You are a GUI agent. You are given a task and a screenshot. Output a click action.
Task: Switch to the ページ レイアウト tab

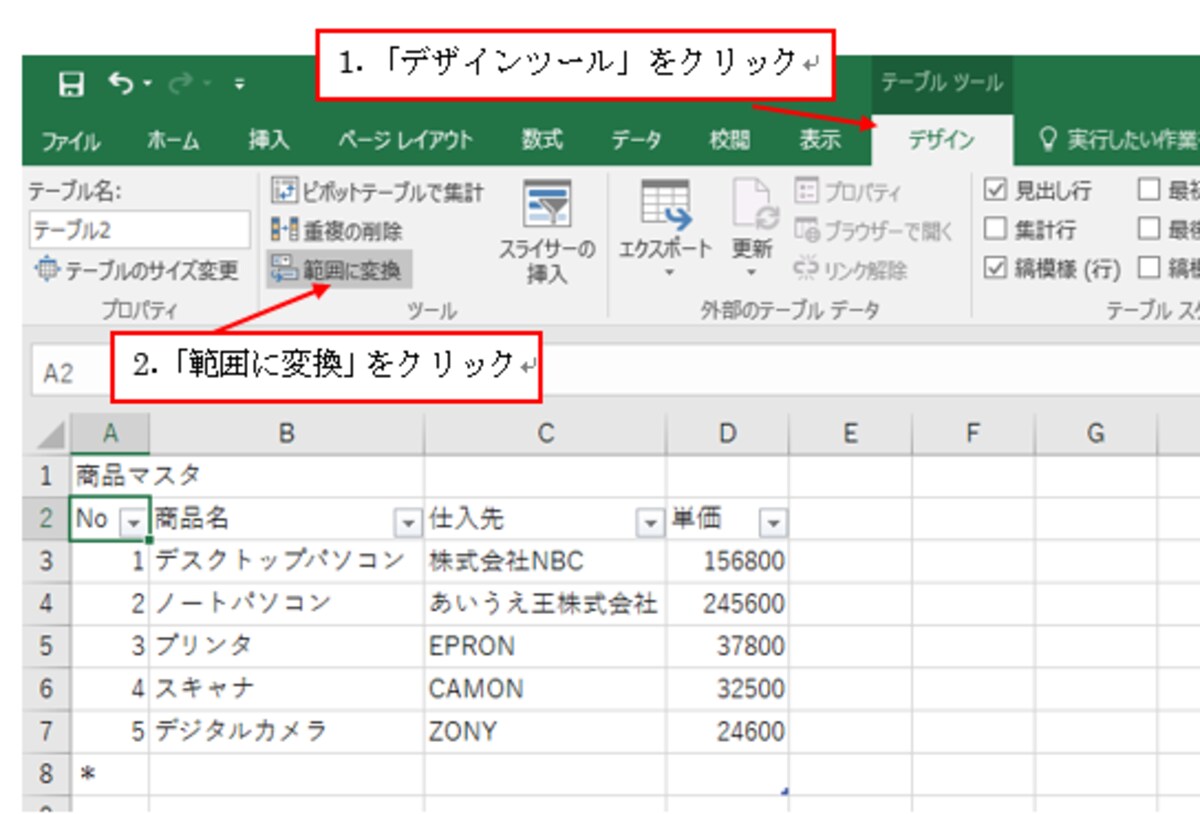click(x=405, y=141)
